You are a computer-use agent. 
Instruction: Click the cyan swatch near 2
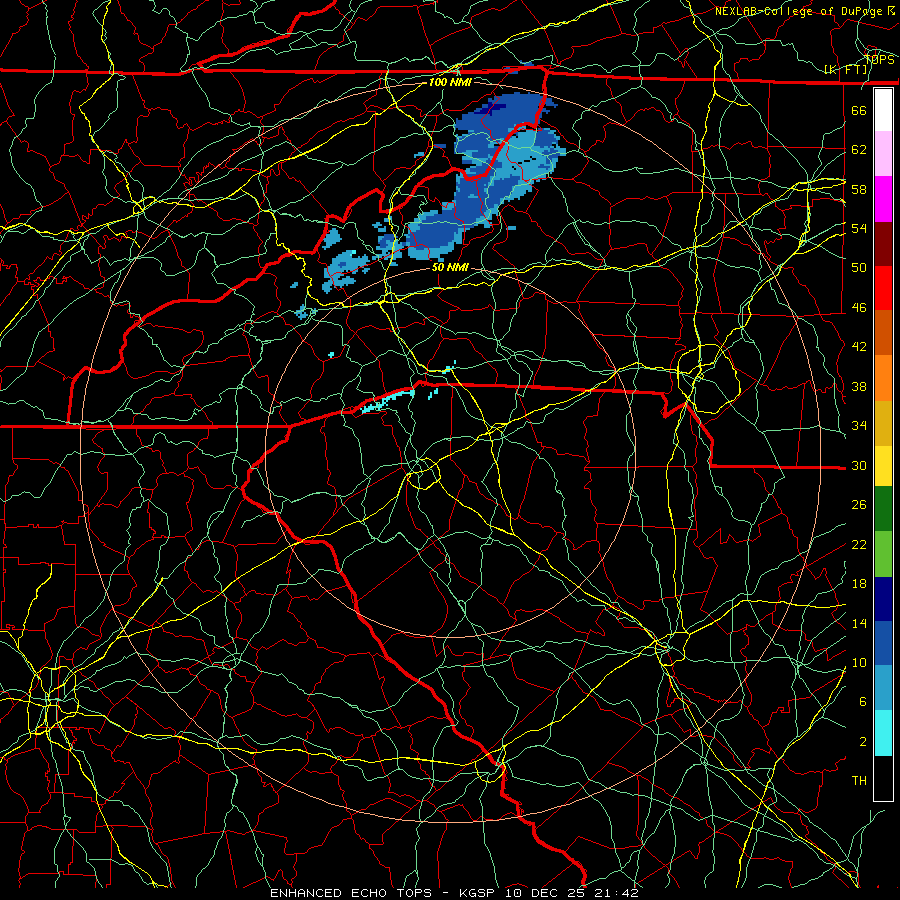883,733
